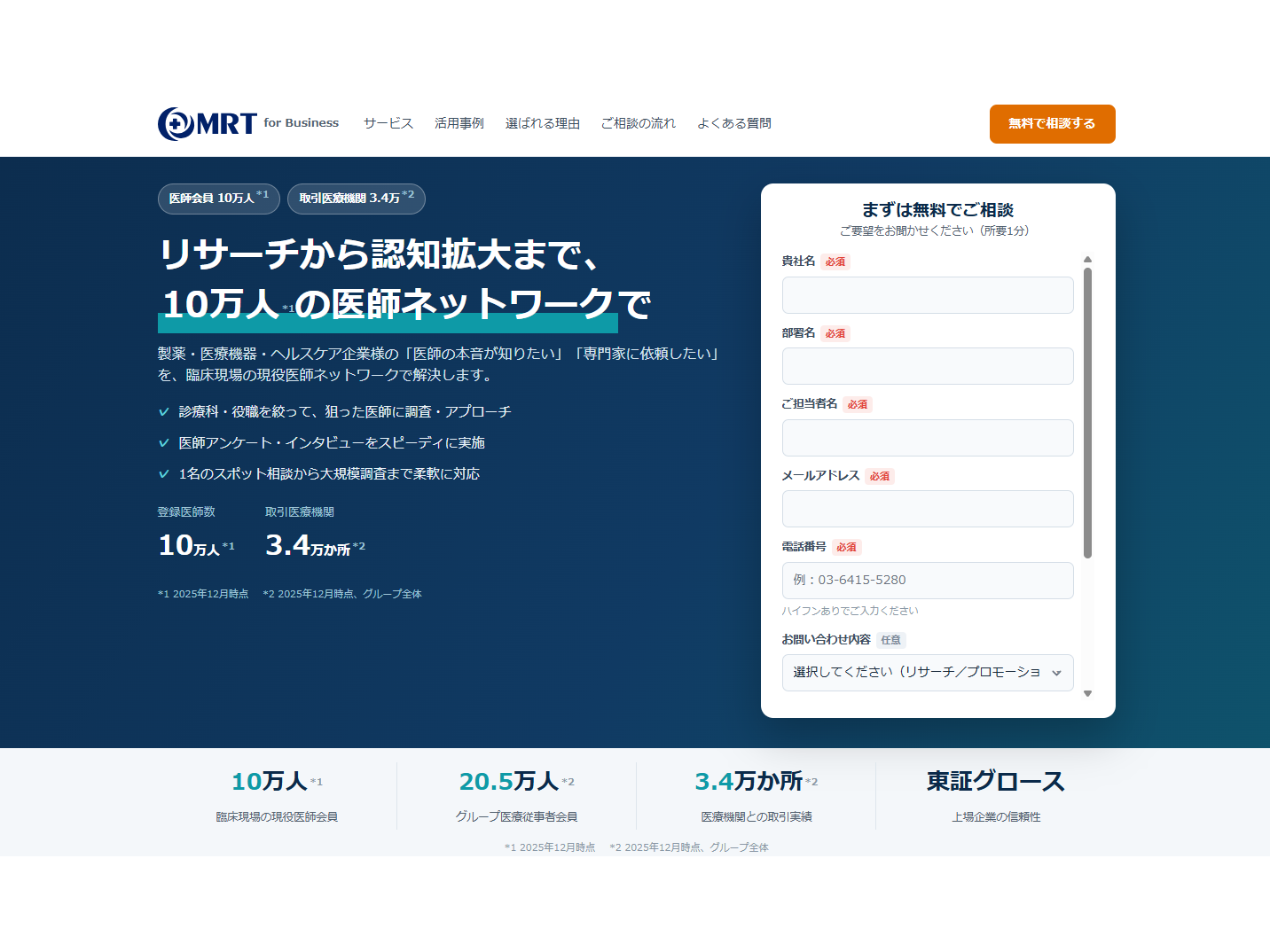Viewport: 1270px width, 952px height.
Task: Click the form scrollbar down arrow
Action: click(1087, 694)
